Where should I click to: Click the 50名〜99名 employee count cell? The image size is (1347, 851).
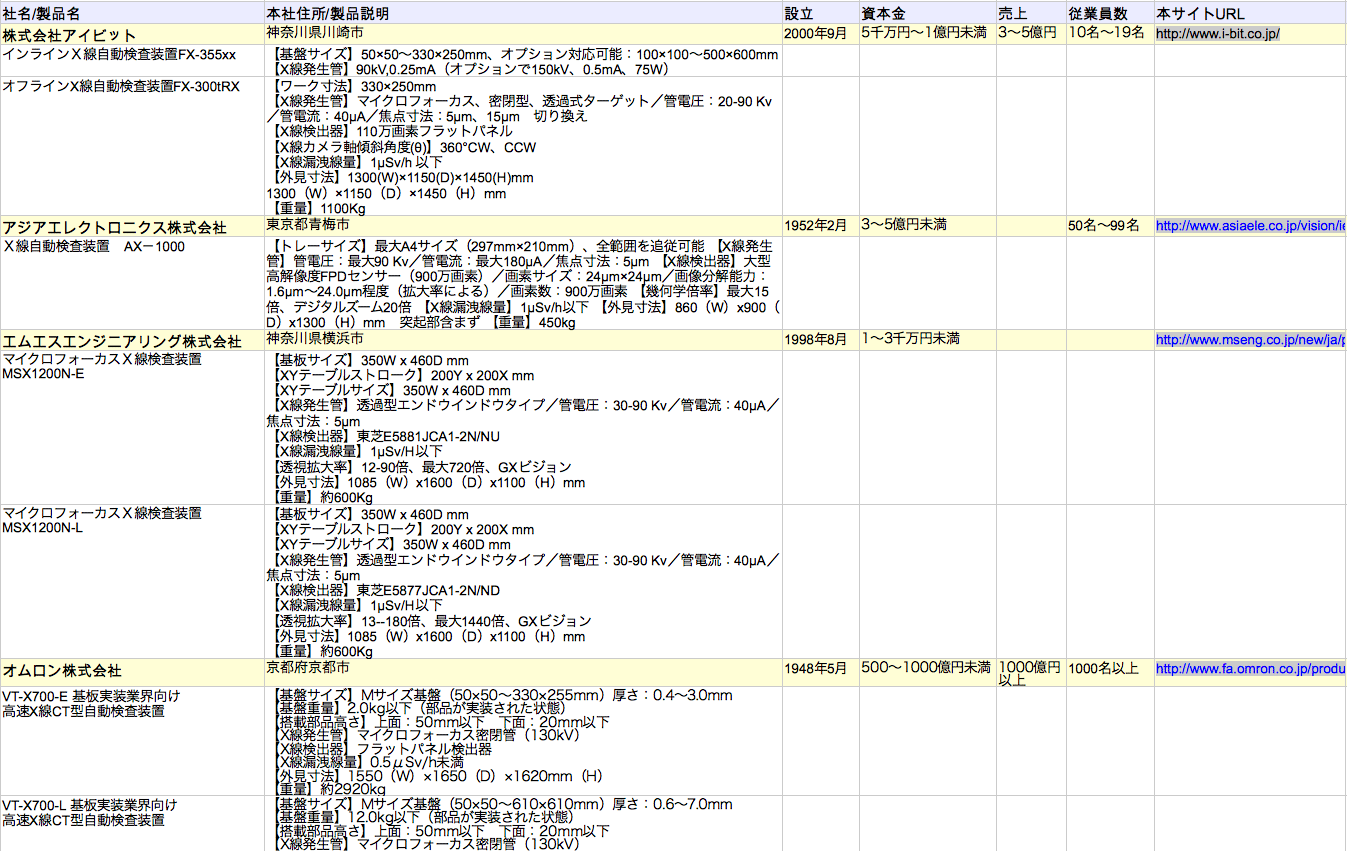coord(1110,226)
